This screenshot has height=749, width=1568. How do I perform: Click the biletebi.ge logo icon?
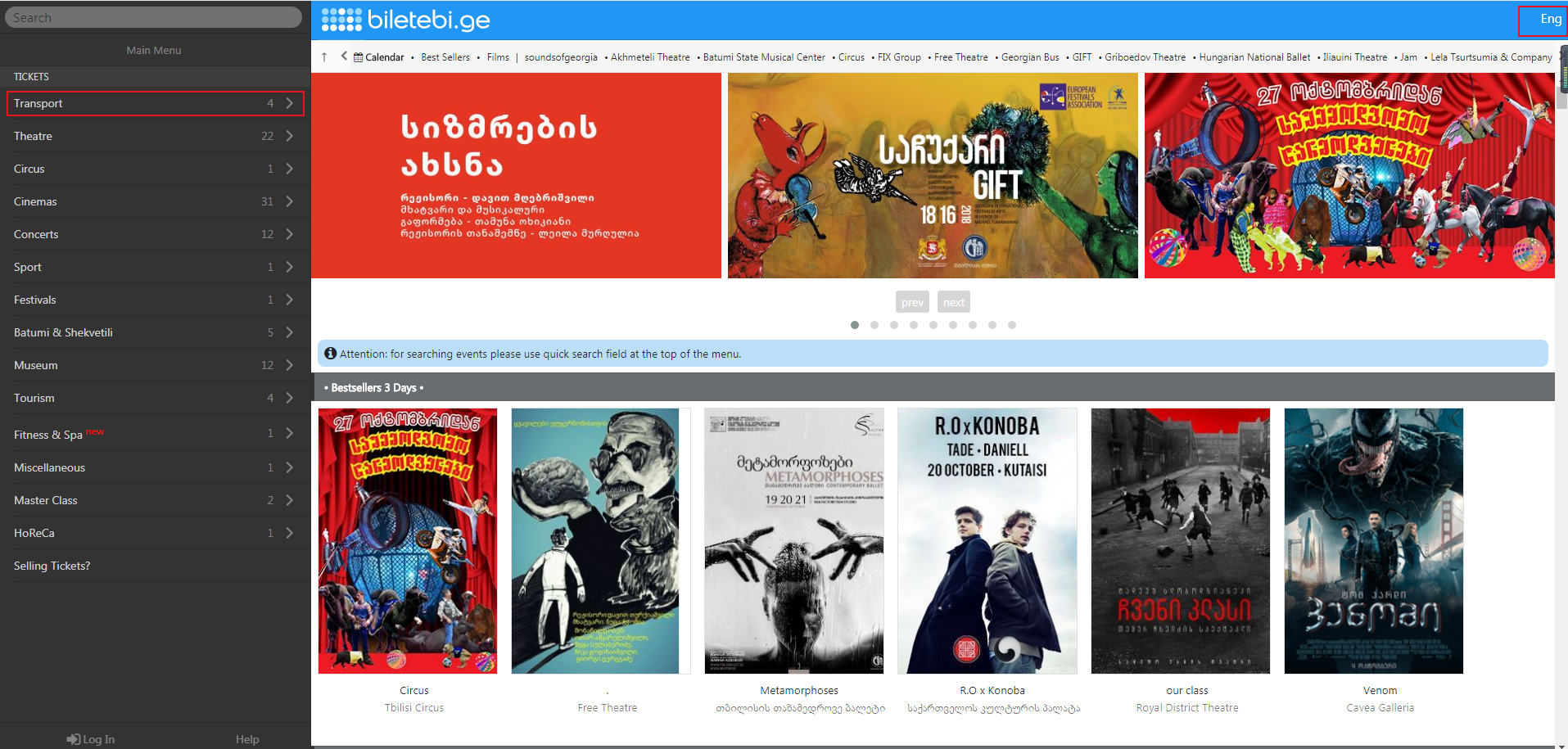click(341, 20)
